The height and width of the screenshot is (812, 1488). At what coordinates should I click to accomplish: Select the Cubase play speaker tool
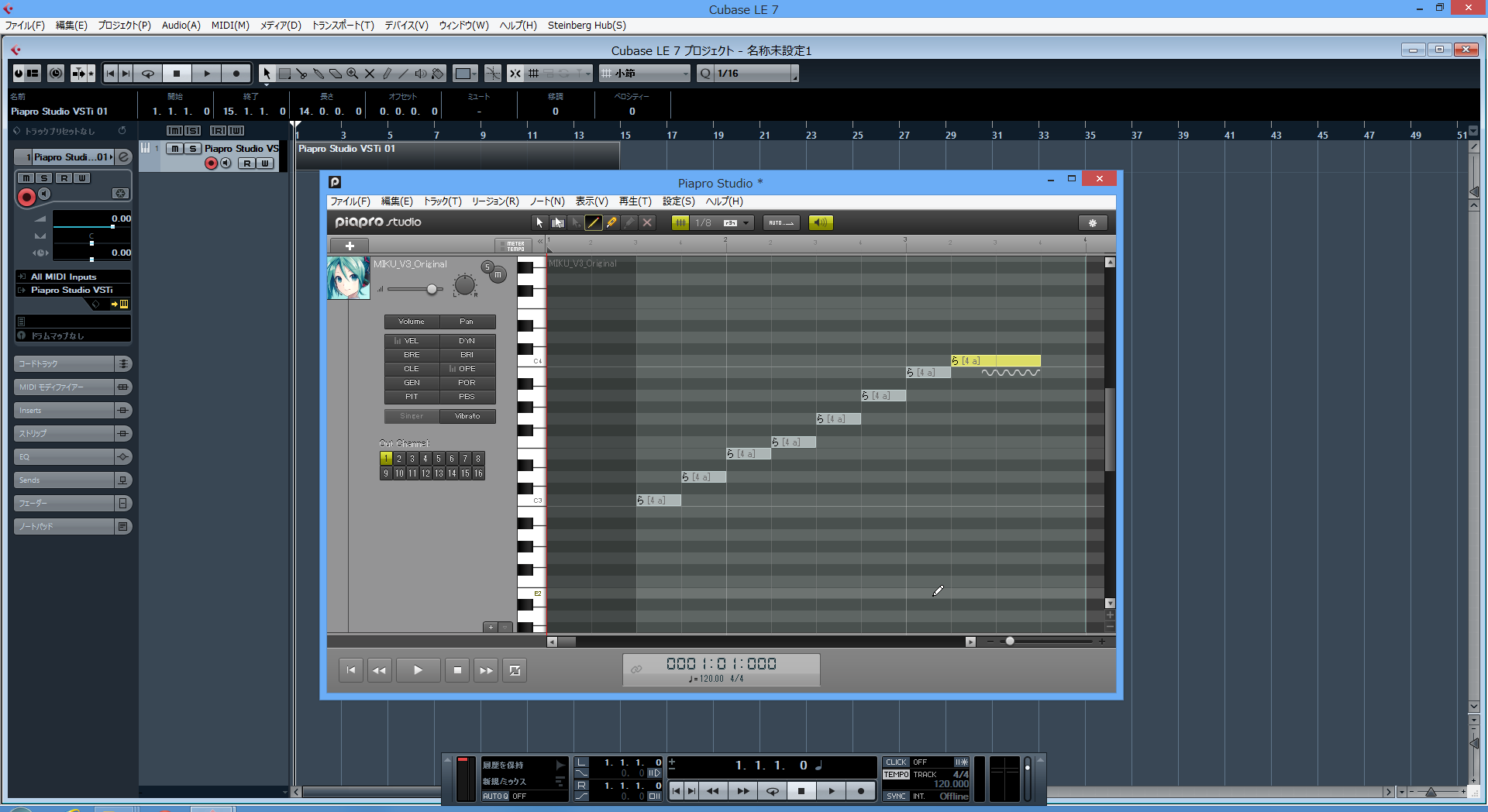point(421,74)
